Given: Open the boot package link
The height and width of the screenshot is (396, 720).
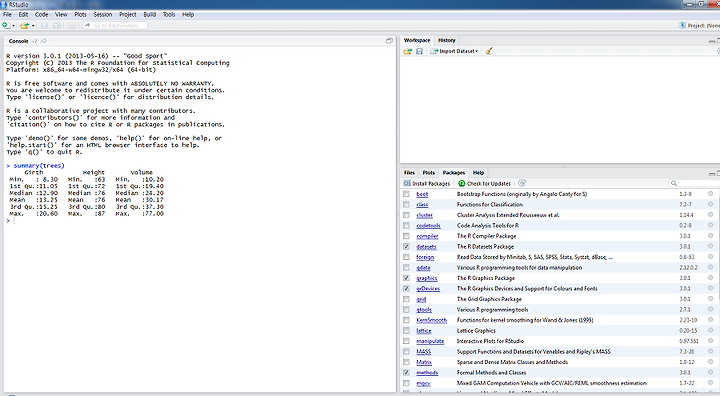Looking at the screenshot, I should pos(422,194).
